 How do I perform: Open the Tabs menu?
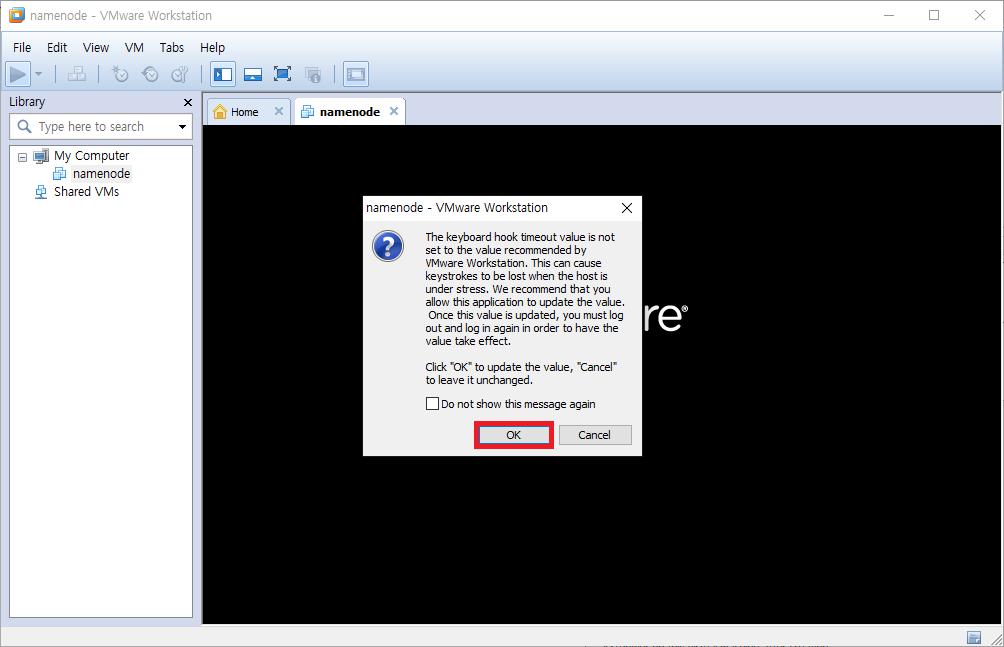(172, 47)
